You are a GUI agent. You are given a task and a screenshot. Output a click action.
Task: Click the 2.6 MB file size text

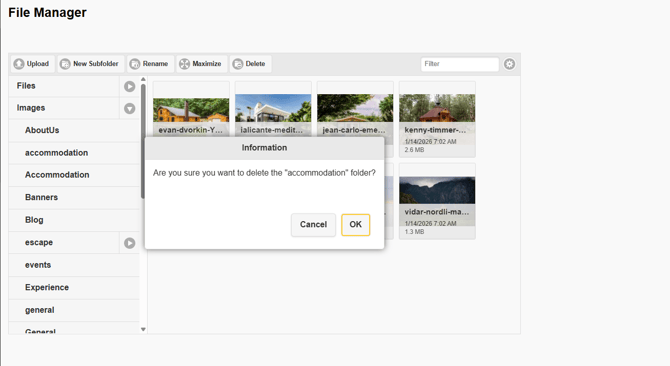414,150
